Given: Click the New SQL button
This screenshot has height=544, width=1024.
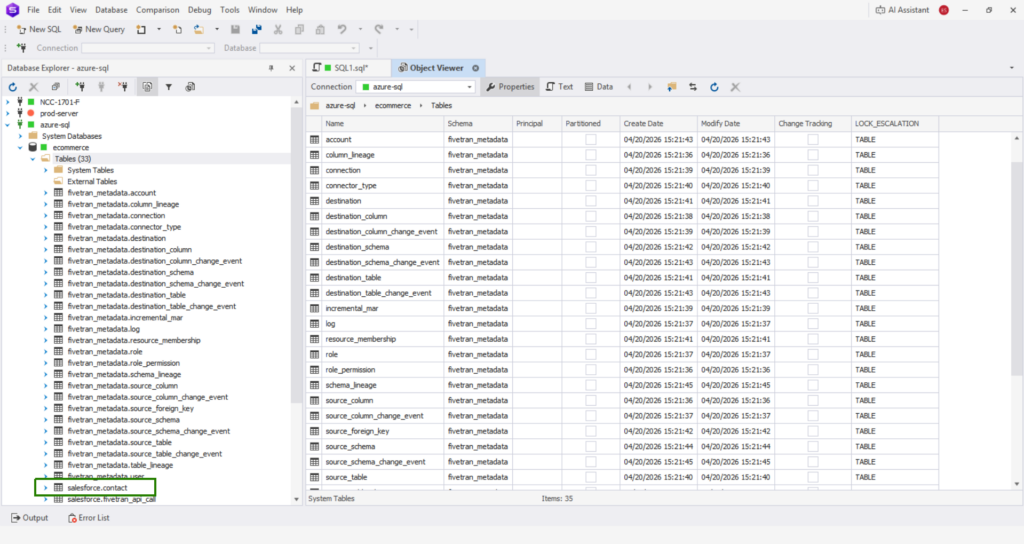Looking at the screenshot, I should coord(38,29).
